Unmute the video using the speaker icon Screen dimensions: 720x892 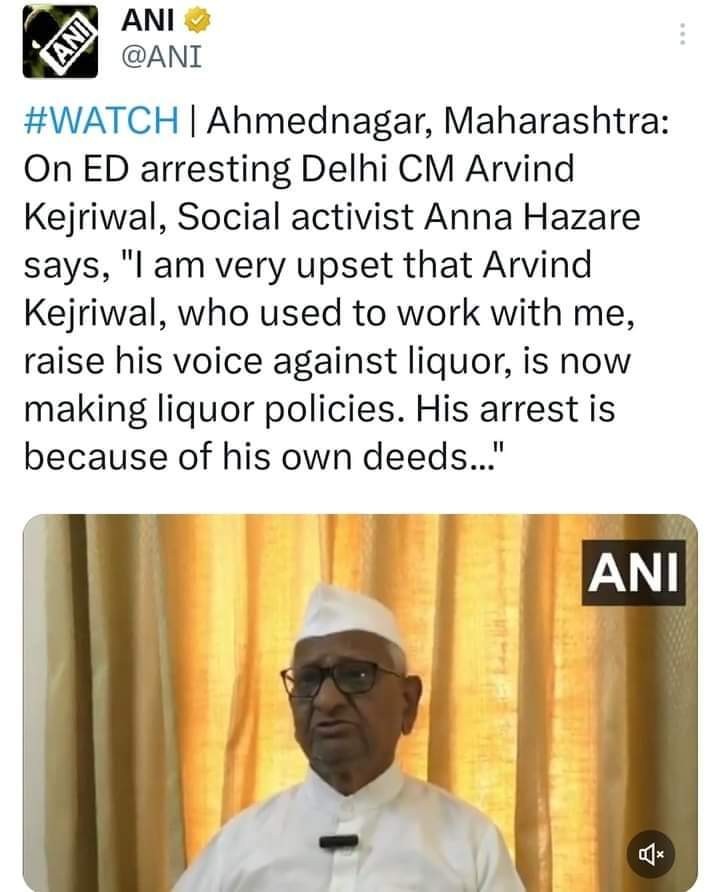651,854
